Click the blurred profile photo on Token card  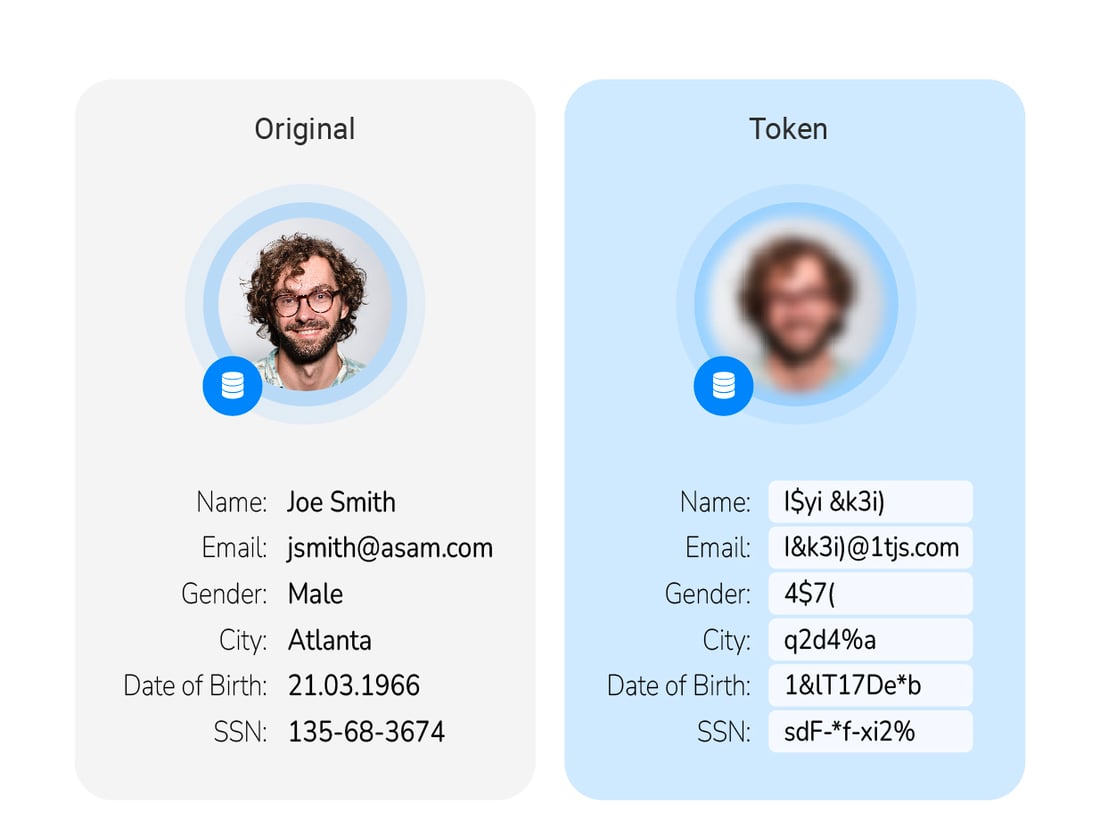pos(796,304)
